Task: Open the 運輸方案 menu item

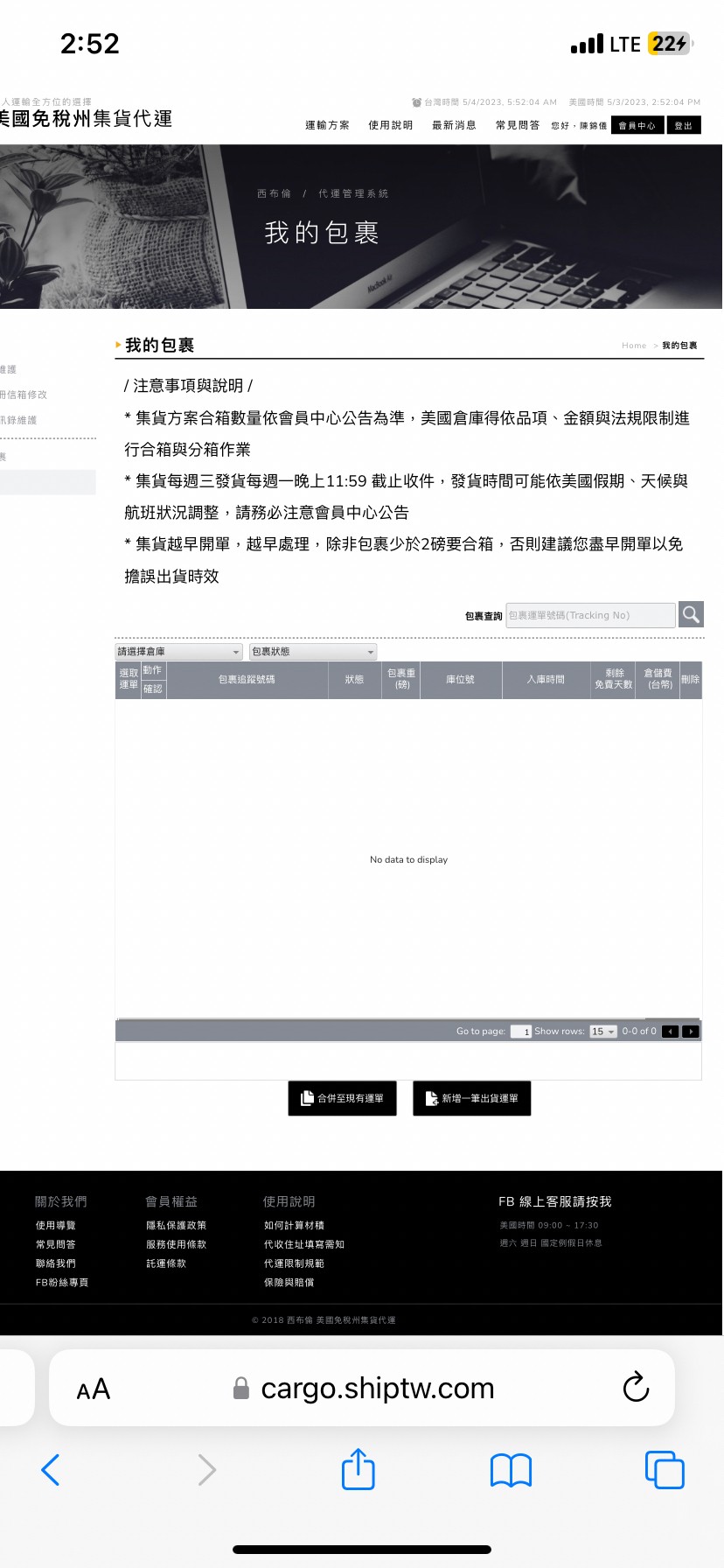Action: point(327,125)
